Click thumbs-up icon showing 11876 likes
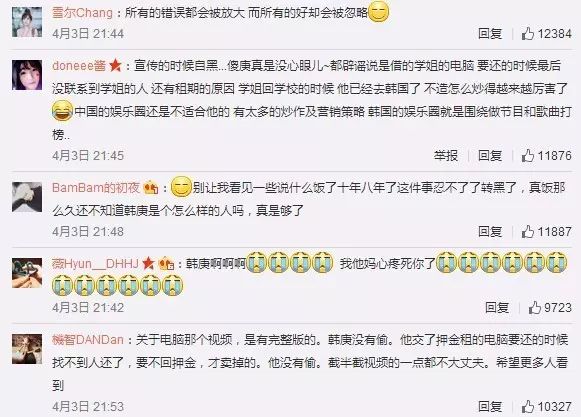Image resolution: width=581 pixels, height=417 pixels. tap(528, 155)
